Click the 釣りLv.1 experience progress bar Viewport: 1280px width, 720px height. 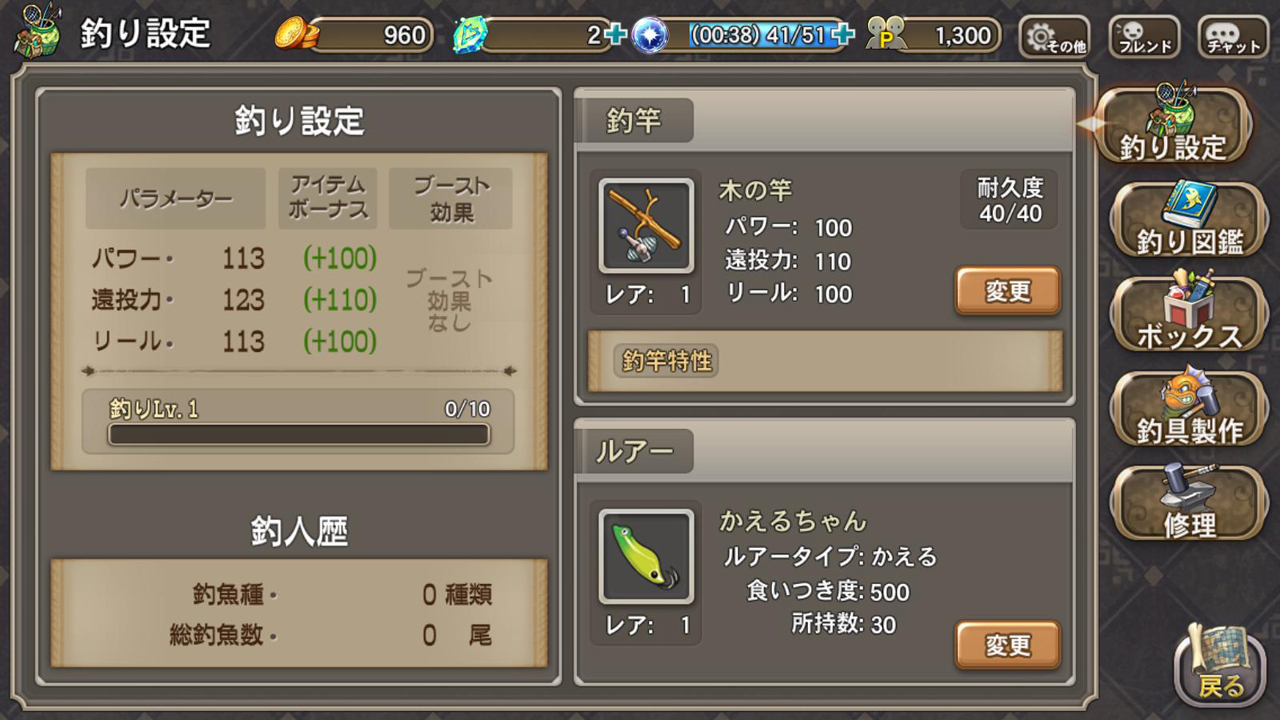pos(299,434)
